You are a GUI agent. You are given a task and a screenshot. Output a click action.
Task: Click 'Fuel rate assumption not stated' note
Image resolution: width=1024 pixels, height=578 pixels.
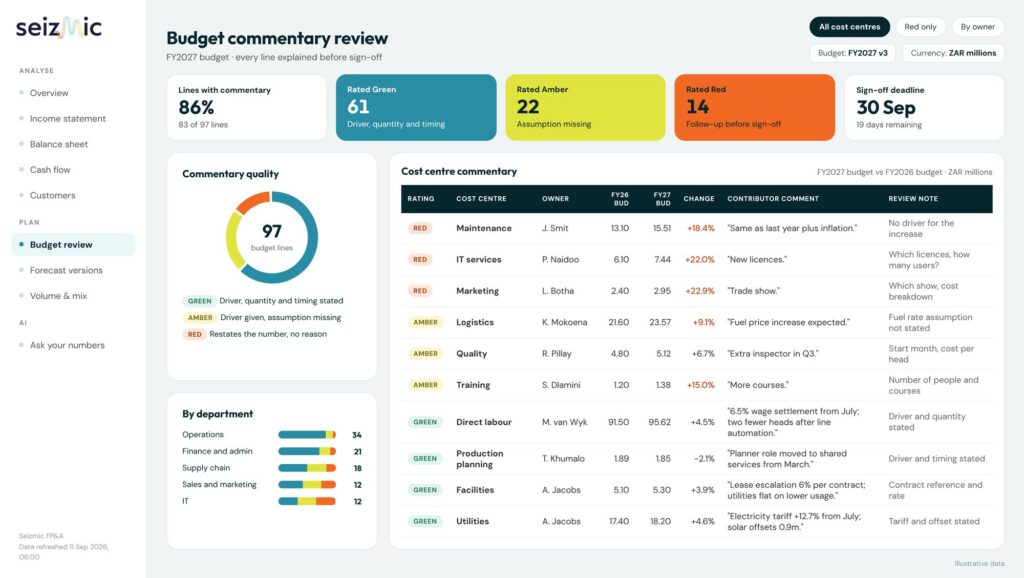[x=930, y=323]
